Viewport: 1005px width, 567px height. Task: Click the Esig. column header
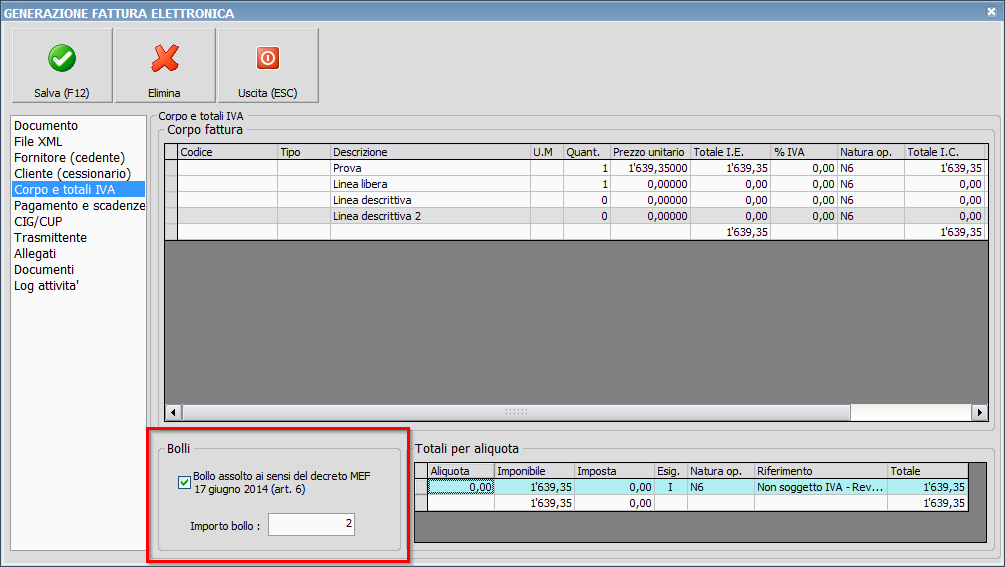(670, 471)
